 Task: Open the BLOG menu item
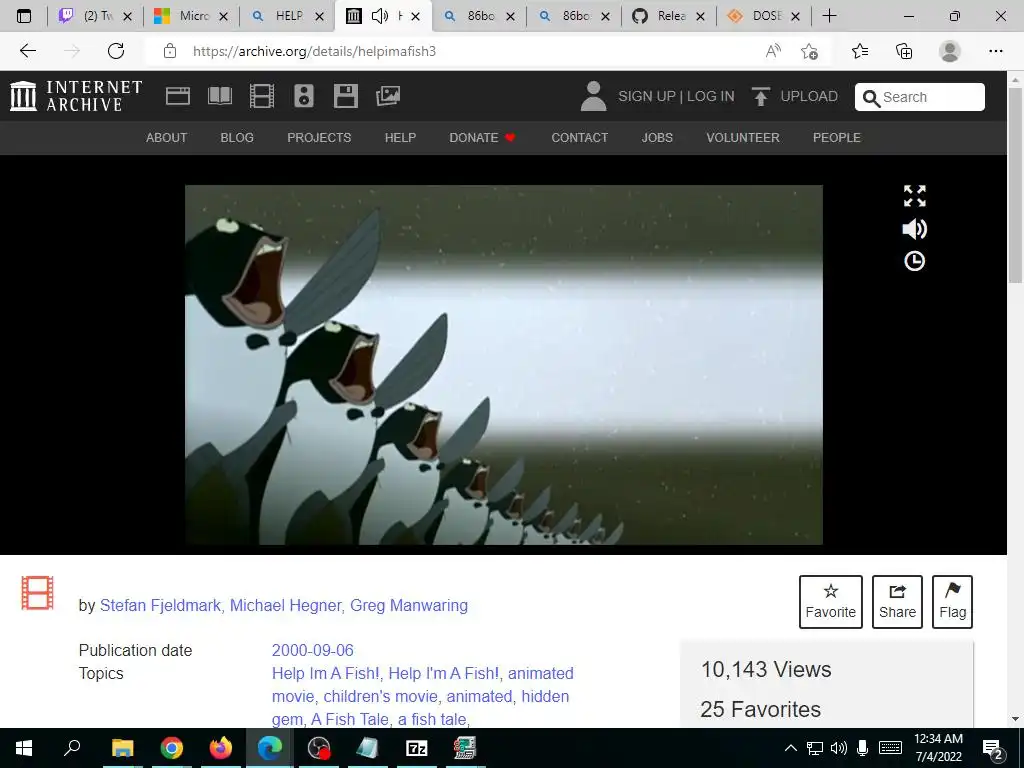click(x=237, y=138)
